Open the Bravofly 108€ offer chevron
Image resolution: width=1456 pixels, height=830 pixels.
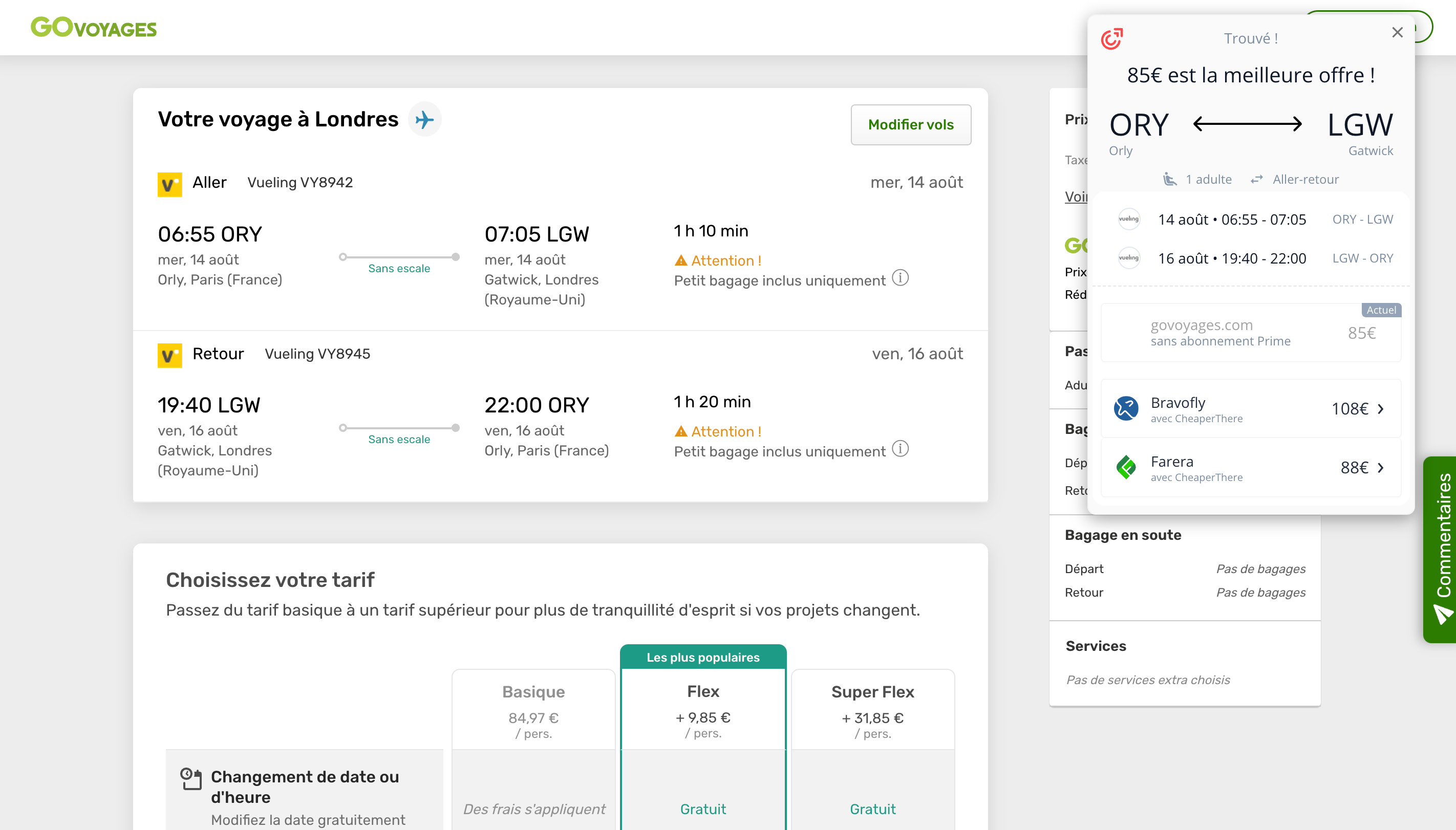1381,409
